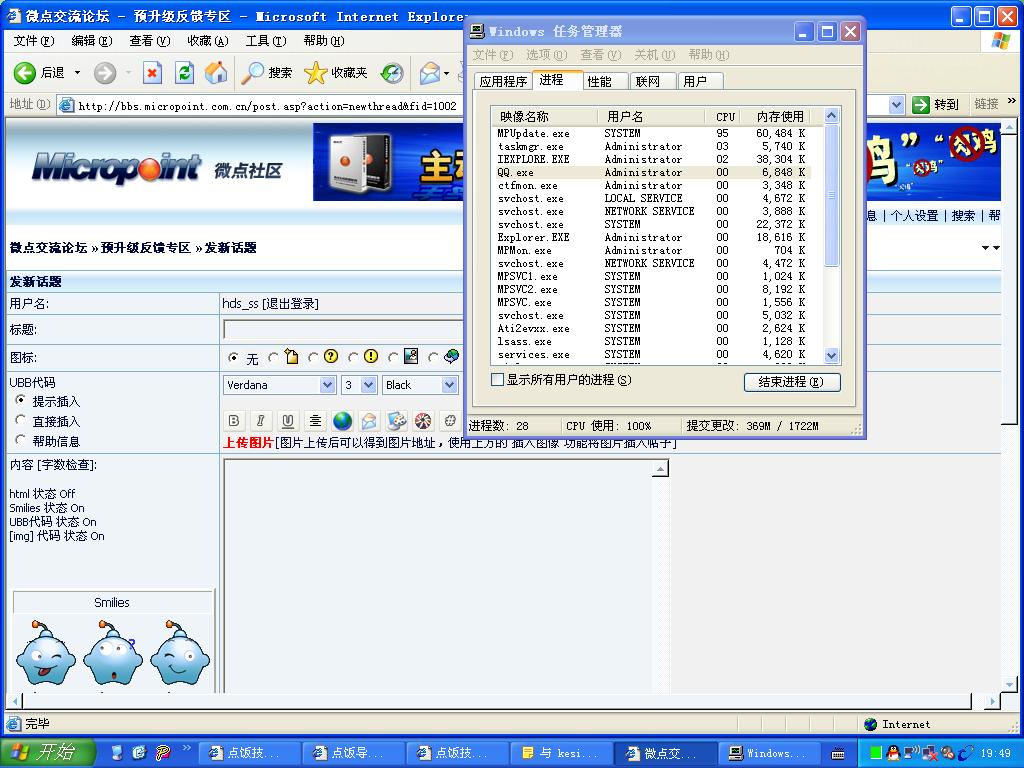Switch to the 联网 tab
Screen dimensions: 1024x768
(647, 81)
